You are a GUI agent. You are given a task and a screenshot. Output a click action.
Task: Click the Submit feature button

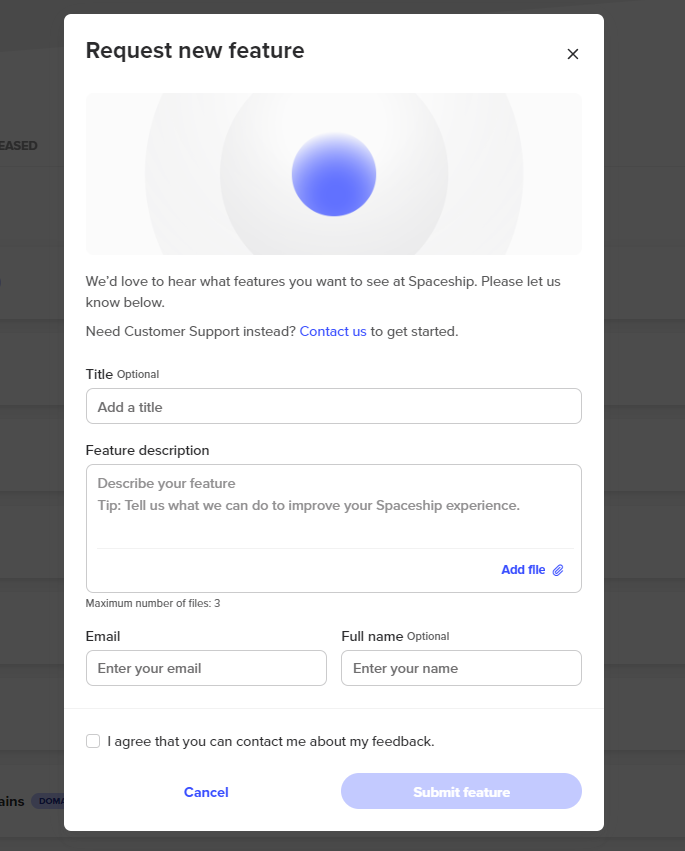coord(461,791)
